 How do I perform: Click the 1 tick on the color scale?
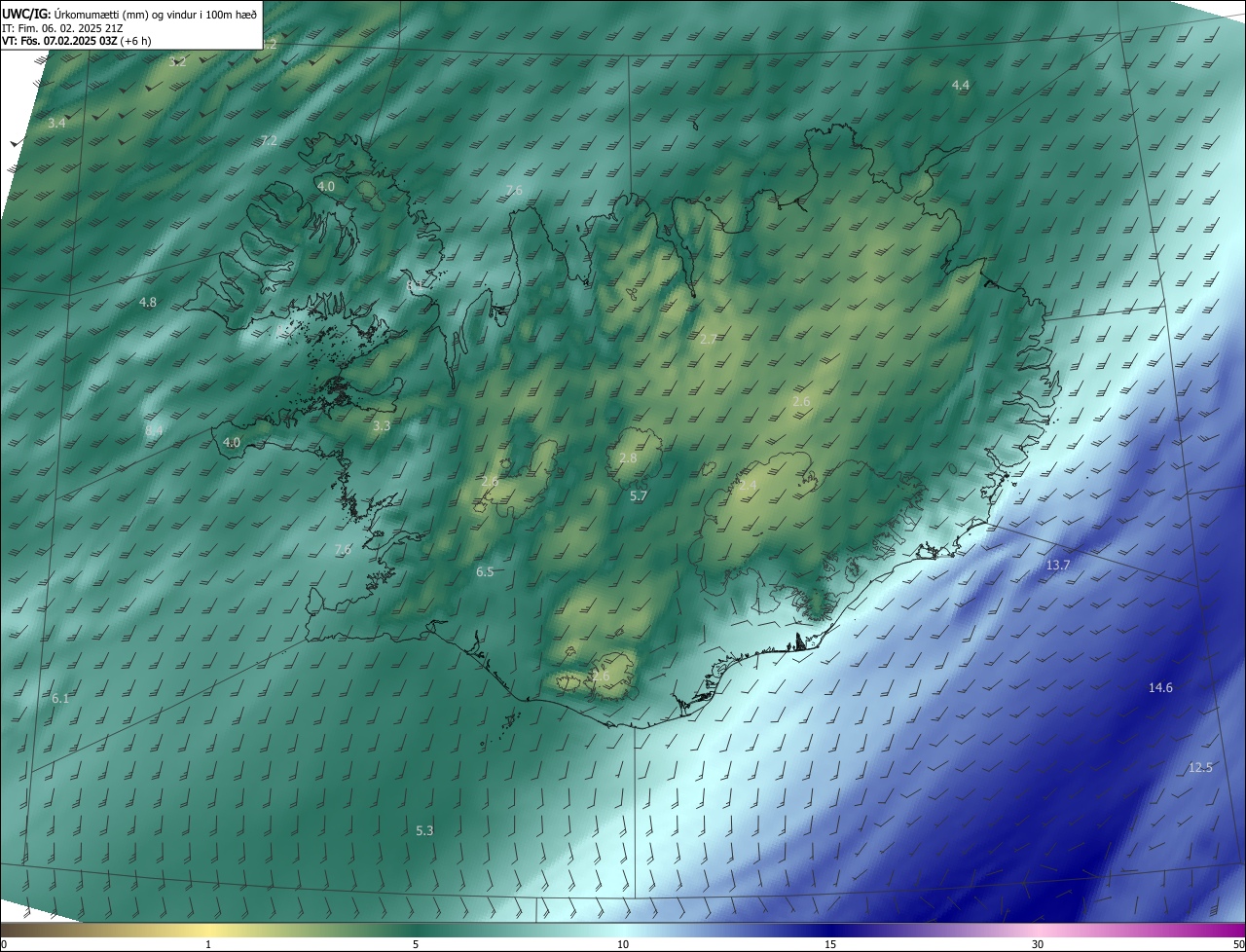208,944
